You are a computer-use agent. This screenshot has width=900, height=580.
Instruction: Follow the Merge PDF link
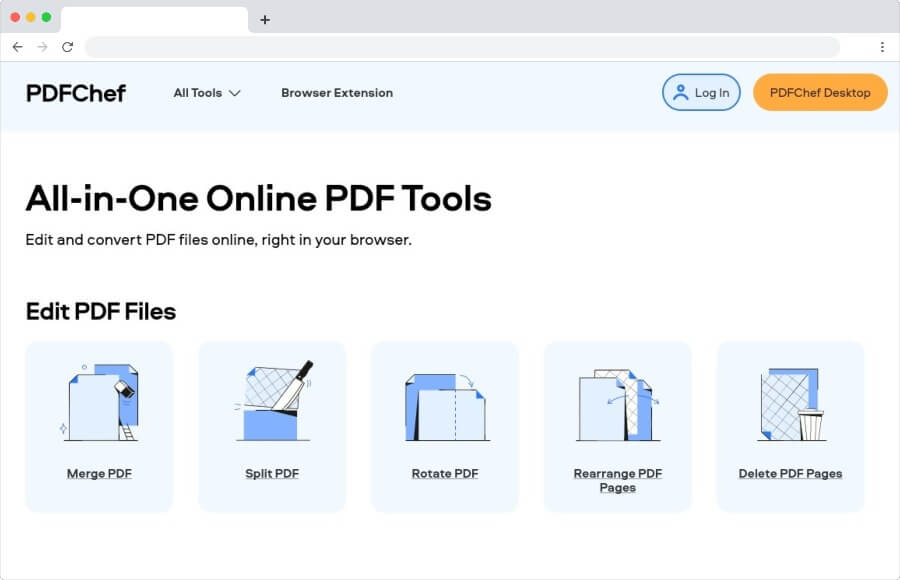(x=99, y=474)
